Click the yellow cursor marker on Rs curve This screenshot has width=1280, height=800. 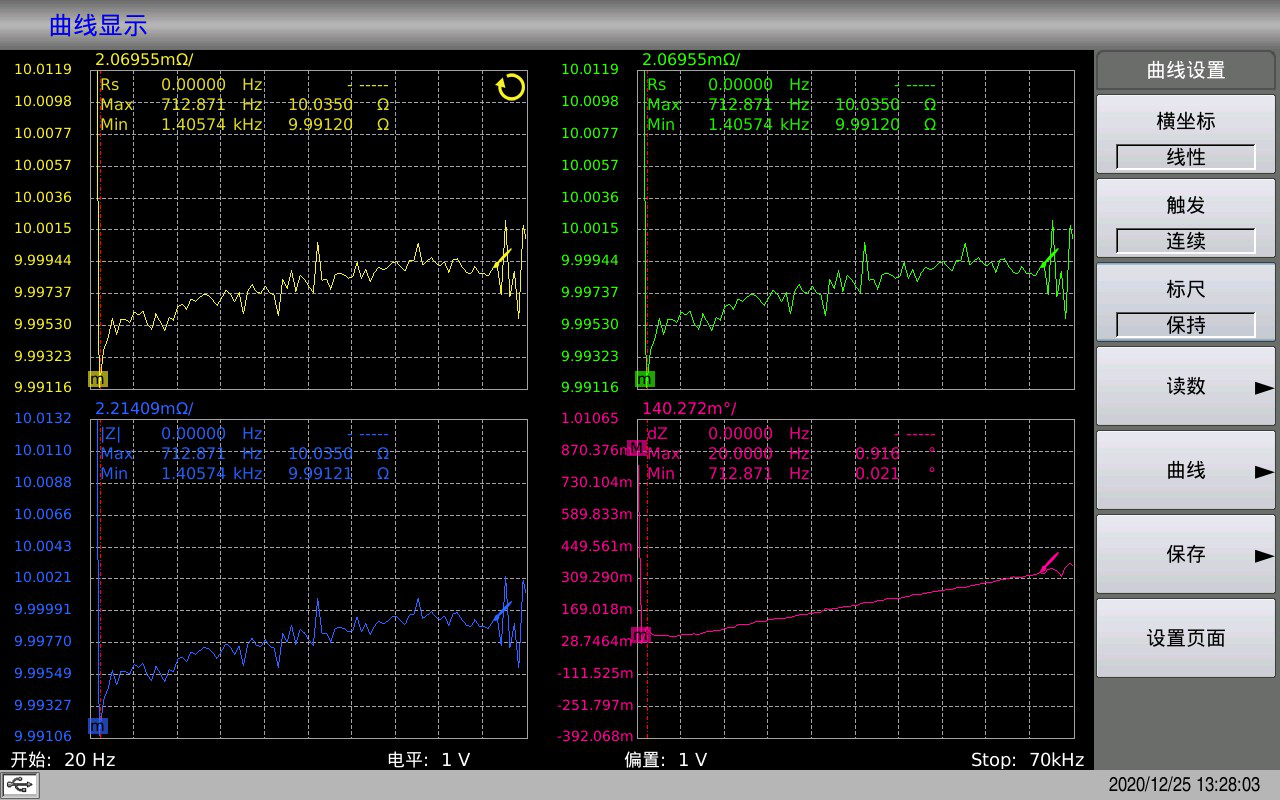click(502, 259)
